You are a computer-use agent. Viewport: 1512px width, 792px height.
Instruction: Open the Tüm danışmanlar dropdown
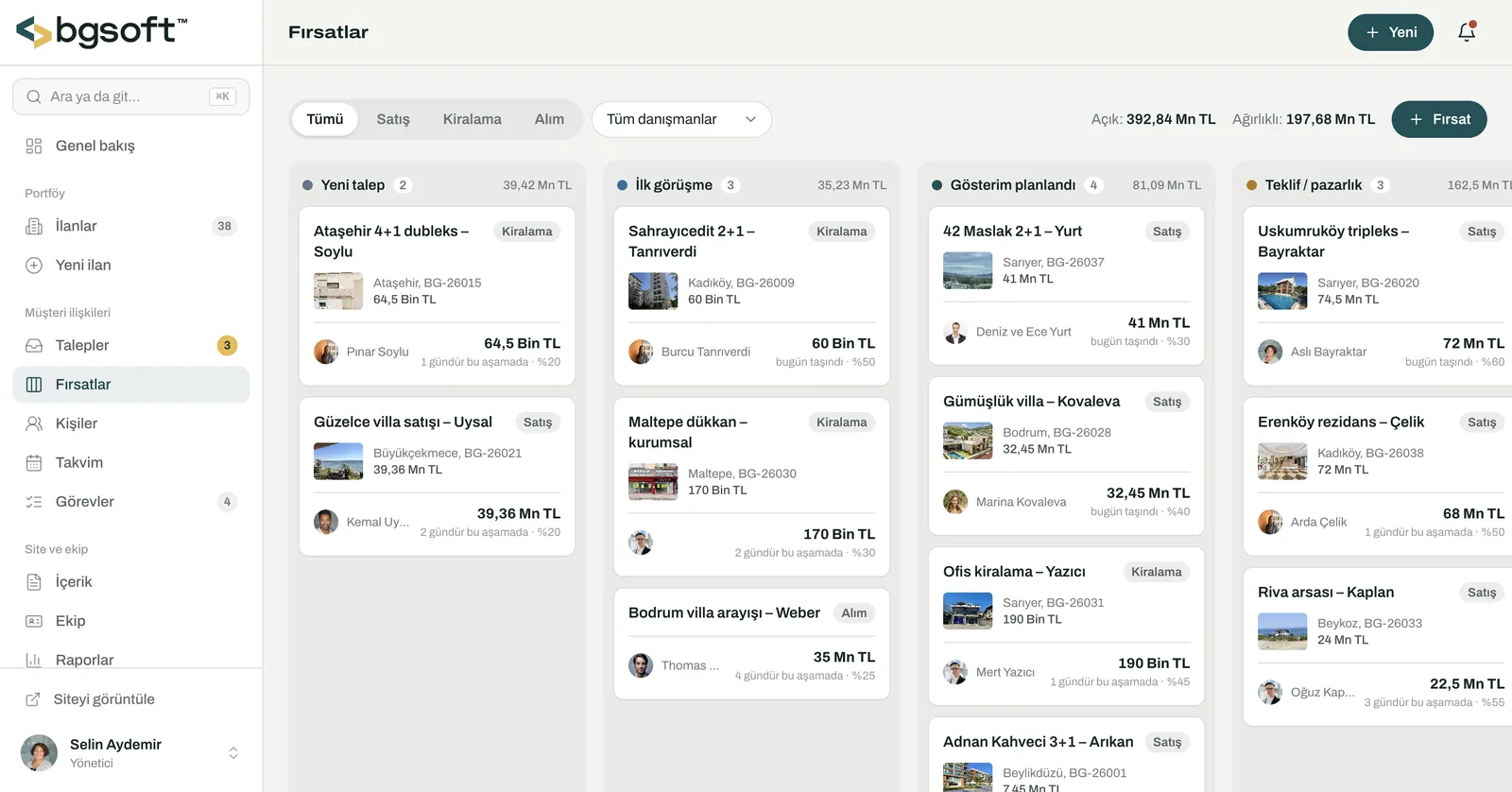coord(681,119)
